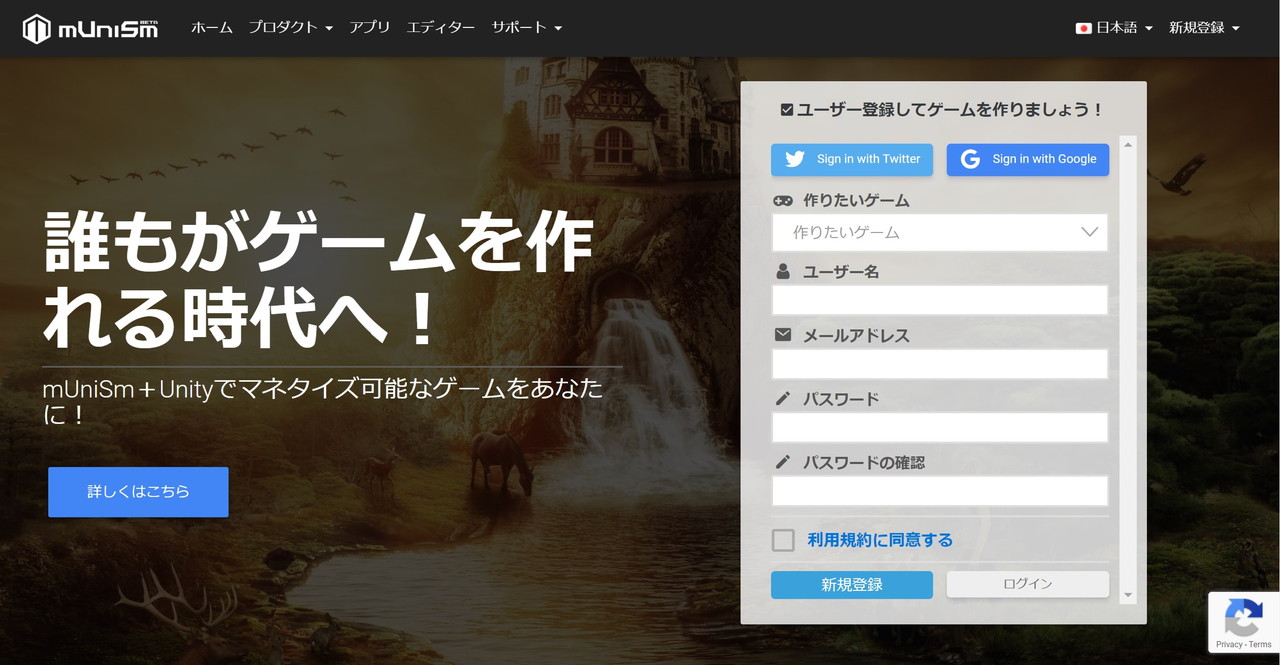Focus the パスワード input field
1280x665 pixels.
pyautogui.click(x=940, y=427)
